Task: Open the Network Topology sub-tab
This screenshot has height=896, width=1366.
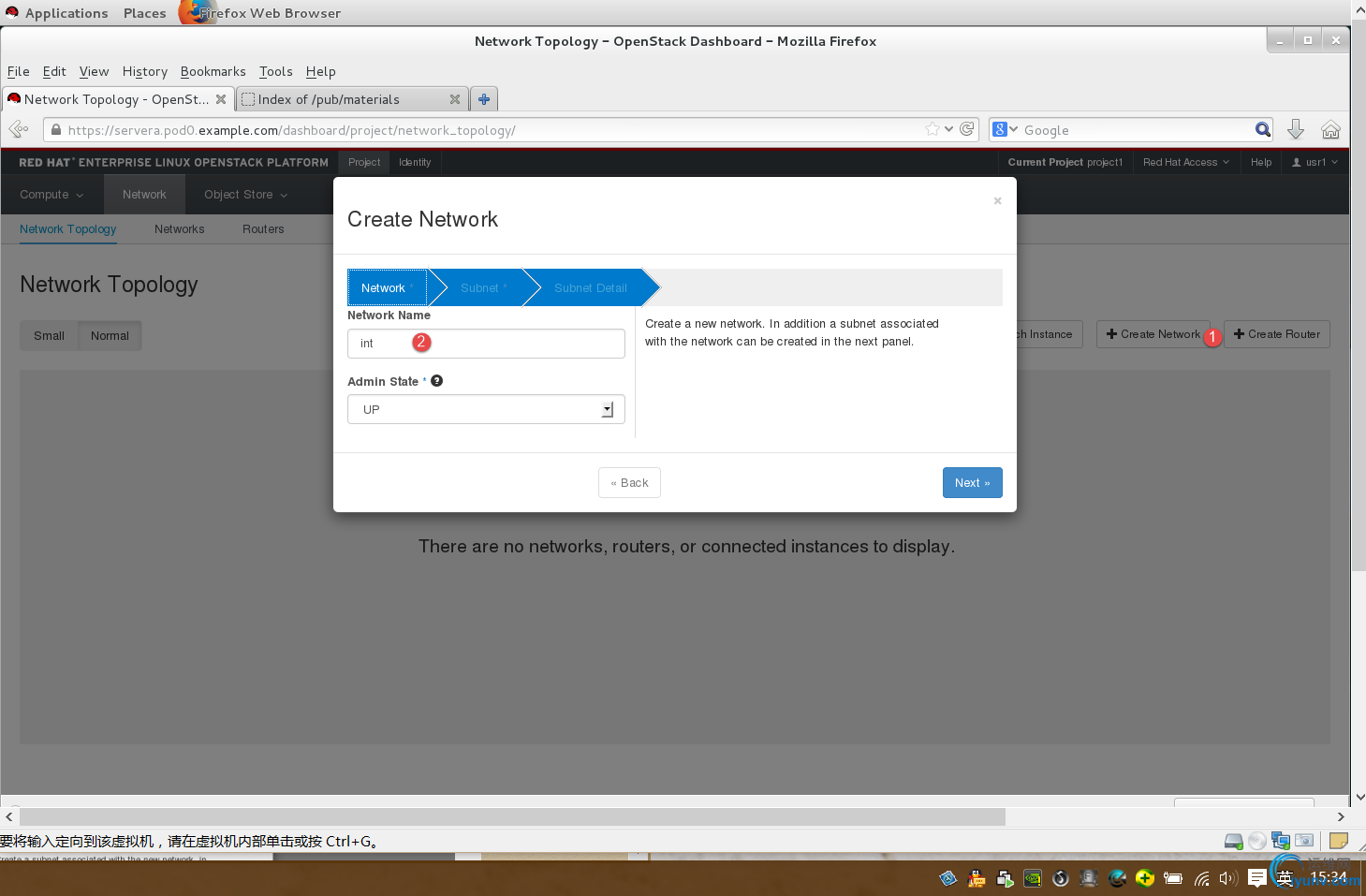Action: point(67,229)
